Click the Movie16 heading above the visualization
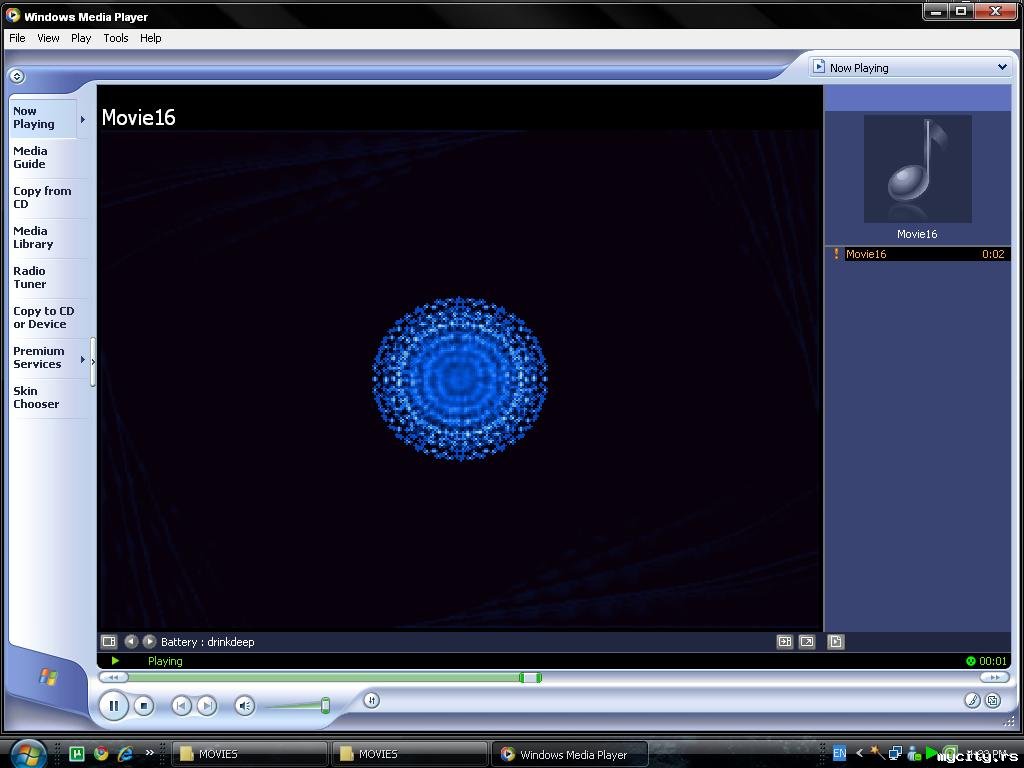 (x=138, y=118)
